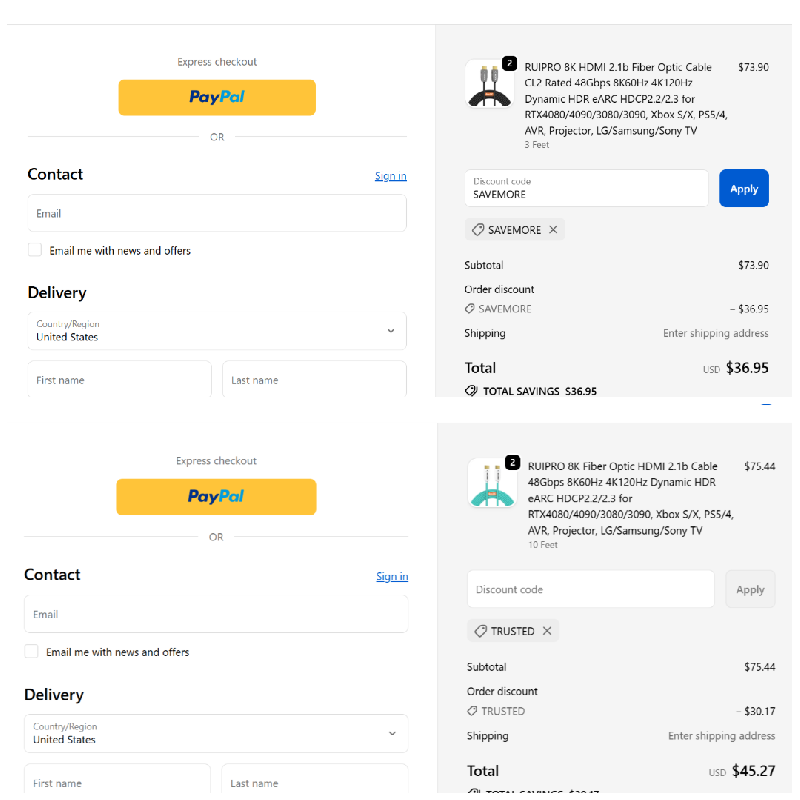Click the TRUSTED tag icon
This screenshot has width=800, height=800.
point(480,631)
